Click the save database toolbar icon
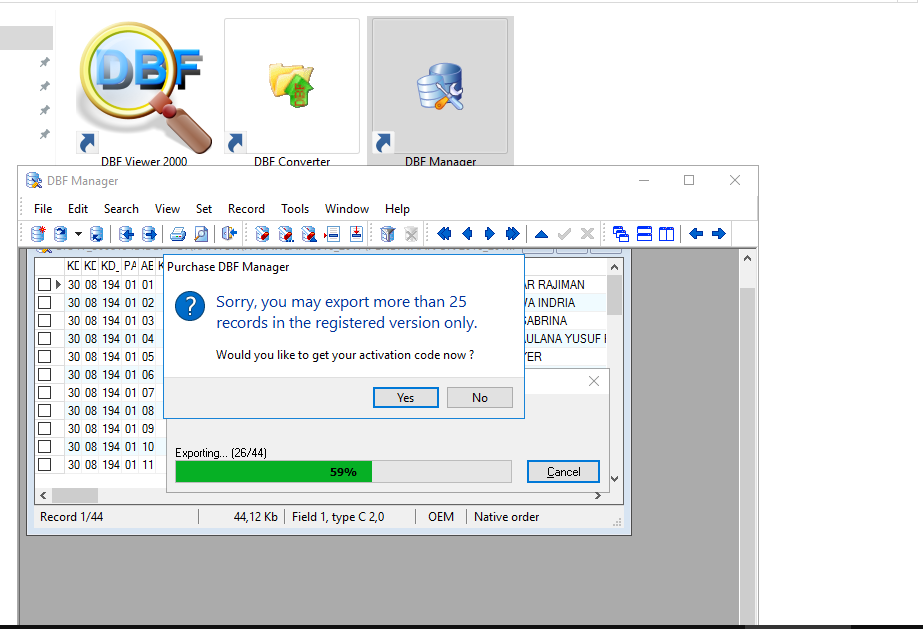 coord(96,234)
